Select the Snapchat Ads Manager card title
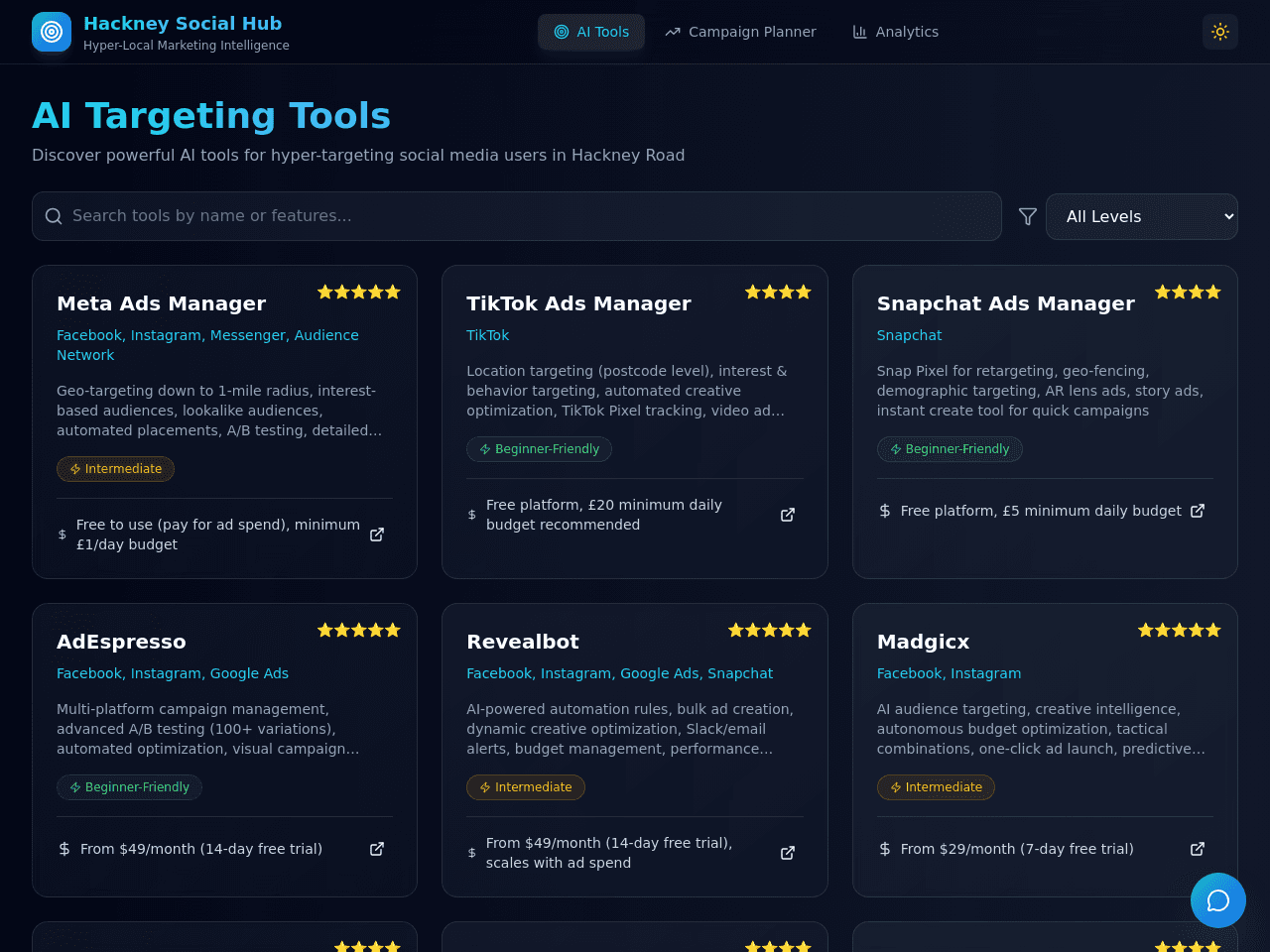 1006,303
